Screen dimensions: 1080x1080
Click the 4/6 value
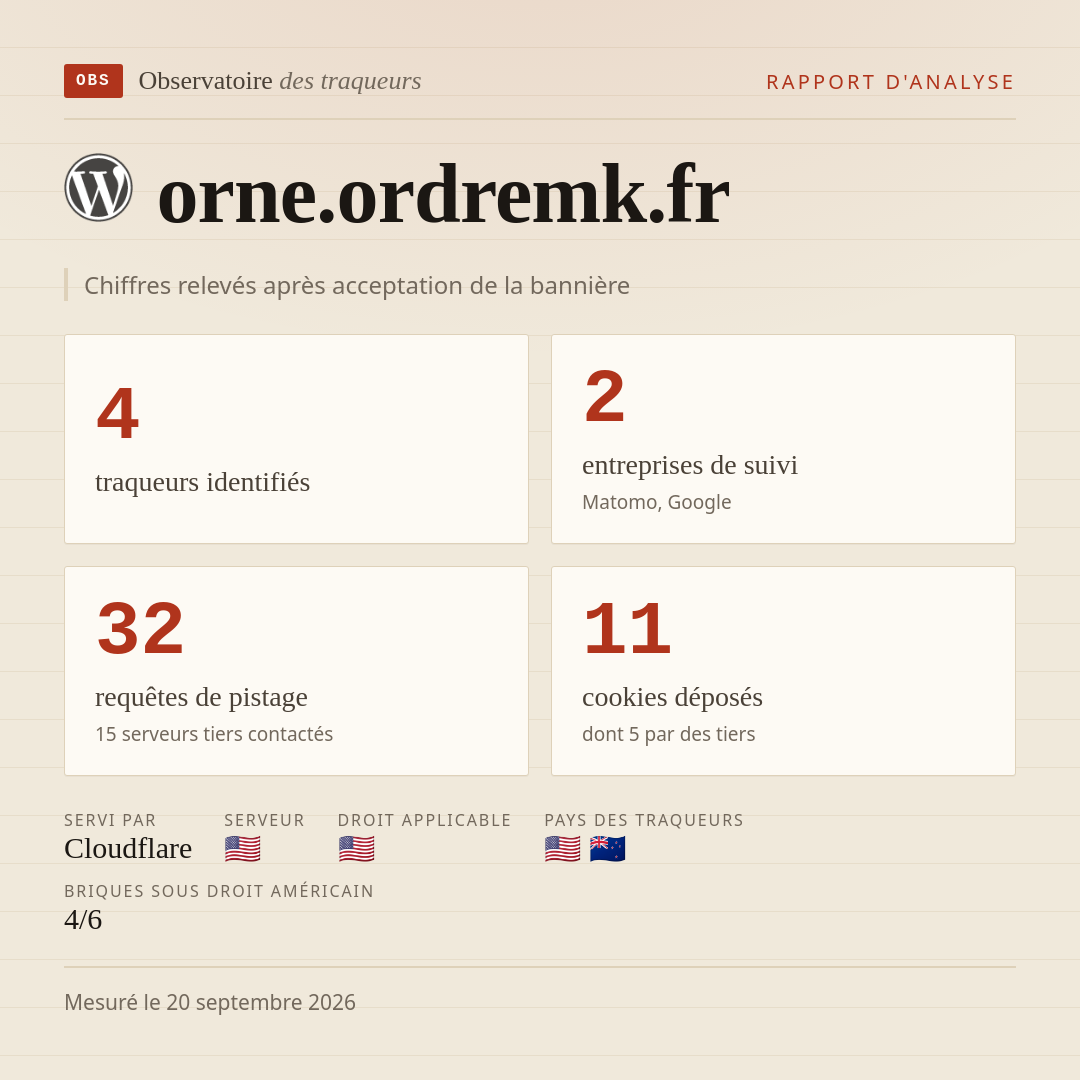coord(83,920)
